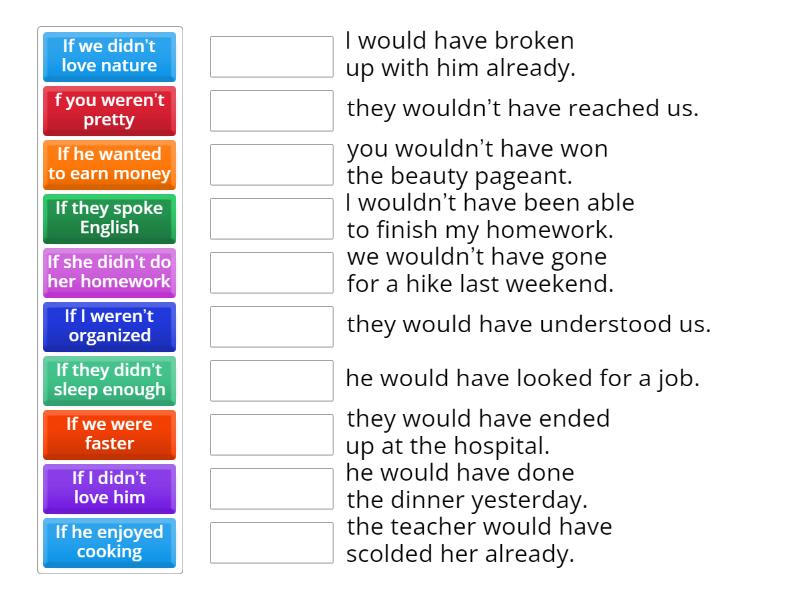The height and width of the screenshot is (600, 800).
Task: Click the red 'f you weren't pretty' tile
Action: click(110, 110)
